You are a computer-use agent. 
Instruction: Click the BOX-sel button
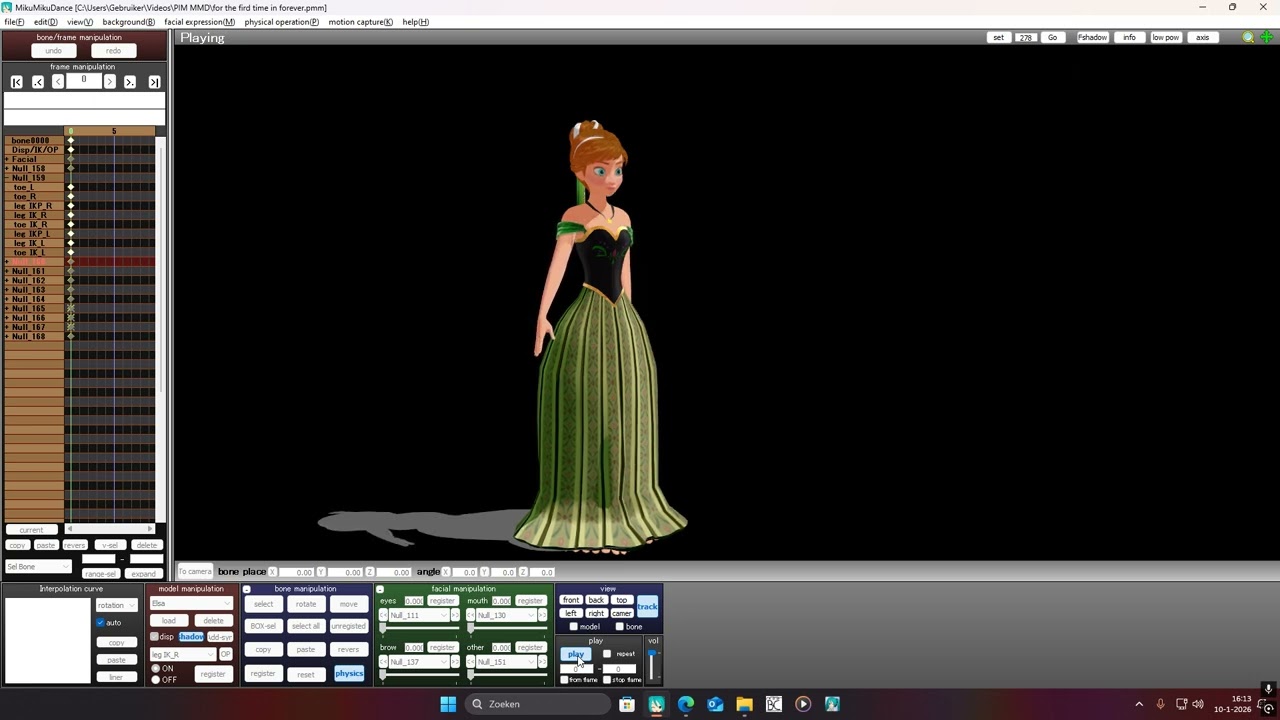point(263,626)
